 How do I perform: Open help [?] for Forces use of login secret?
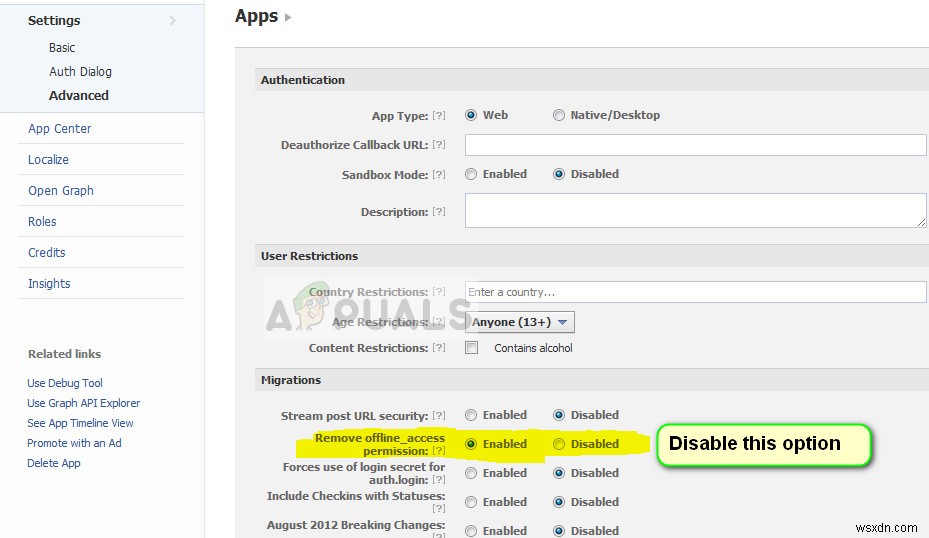(x=438, y=479)
